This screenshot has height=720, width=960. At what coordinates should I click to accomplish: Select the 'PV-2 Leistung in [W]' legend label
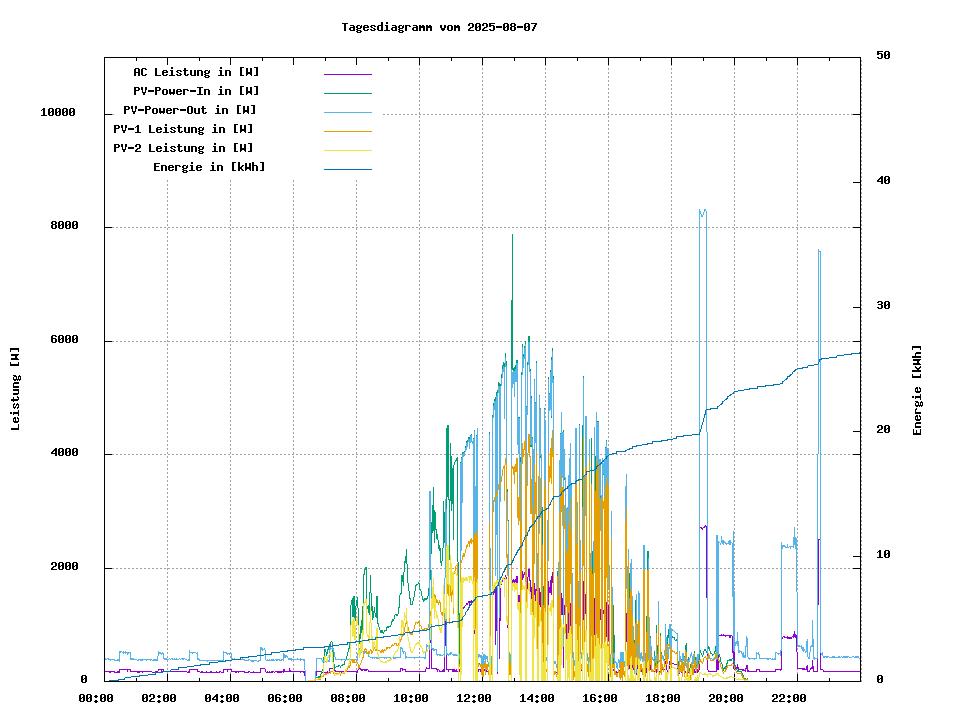[x=183, y=148]
